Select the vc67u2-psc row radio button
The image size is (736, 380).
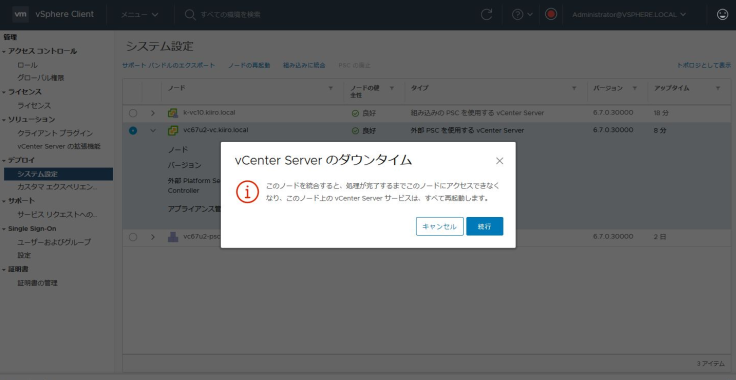point(133,237)
